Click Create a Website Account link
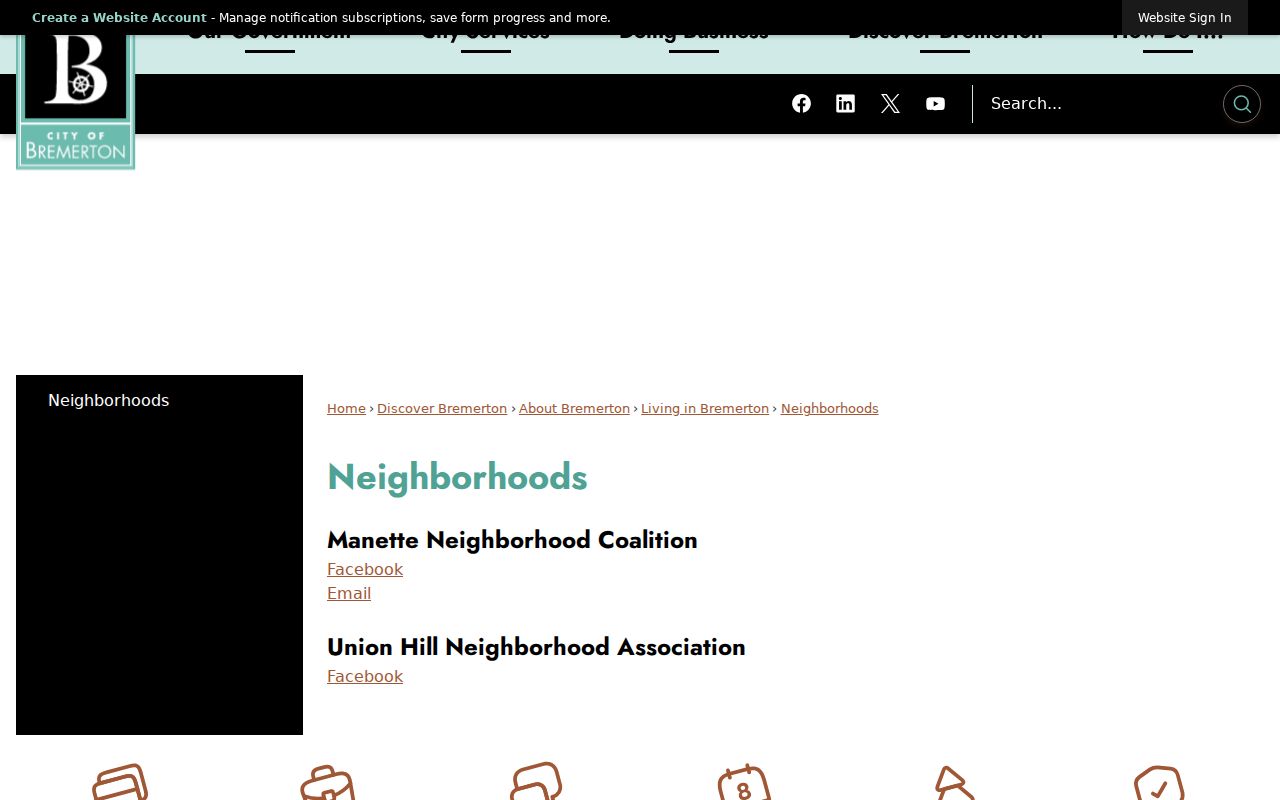Viewport: 1280px width, 800px height. click(119, 18)
